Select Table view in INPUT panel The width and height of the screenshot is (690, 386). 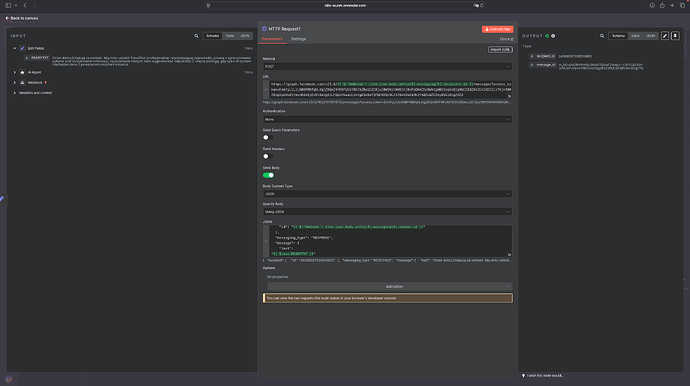click(x=230, y=36)
